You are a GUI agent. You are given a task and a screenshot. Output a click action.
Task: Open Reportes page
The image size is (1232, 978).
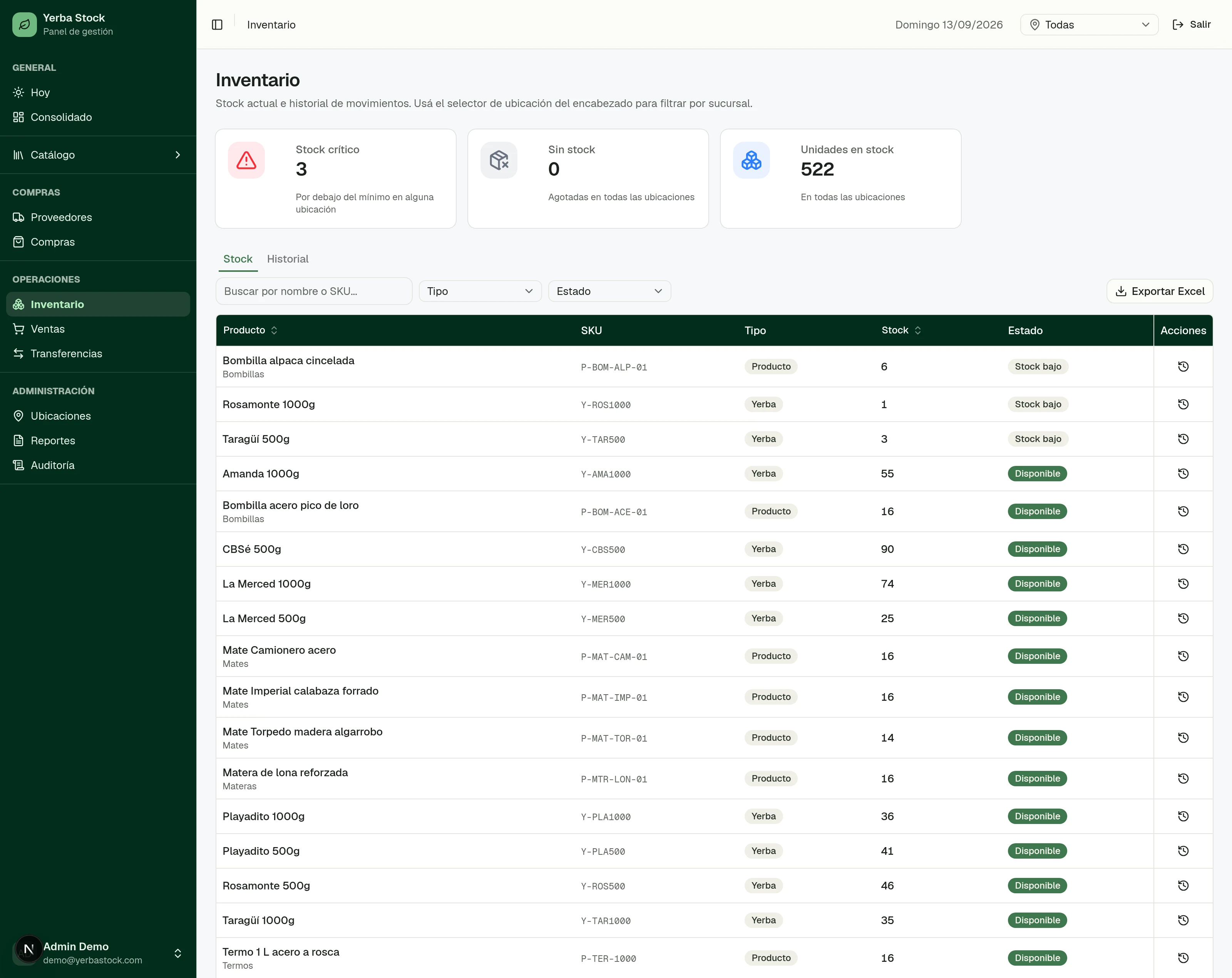(x=98, y=440)
